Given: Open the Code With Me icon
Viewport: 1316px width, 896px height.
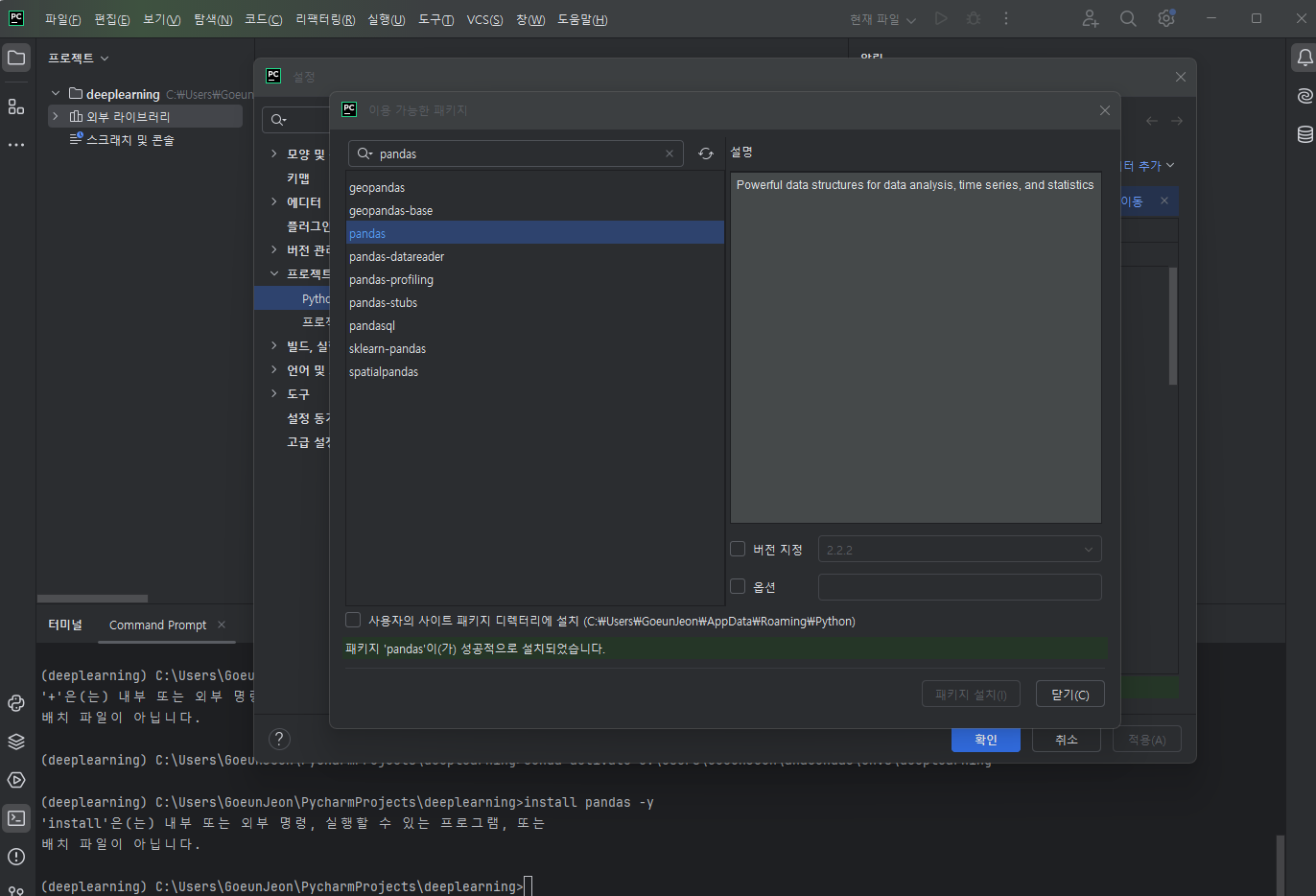Looking at the screenshot, I should [x=1091, y=18].
